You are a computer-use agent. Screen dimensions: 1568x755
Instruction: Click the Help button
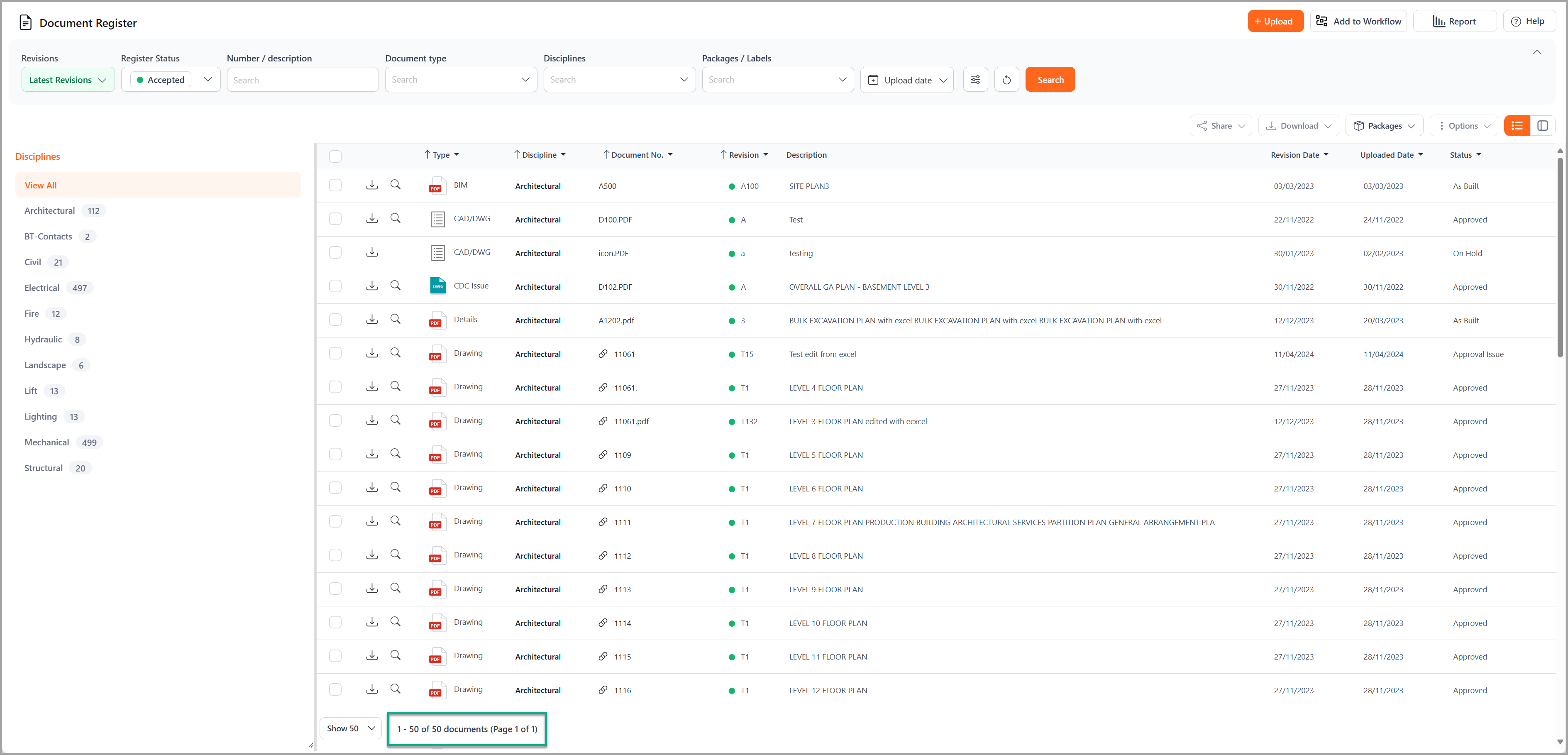click(x=1529, y=21)
